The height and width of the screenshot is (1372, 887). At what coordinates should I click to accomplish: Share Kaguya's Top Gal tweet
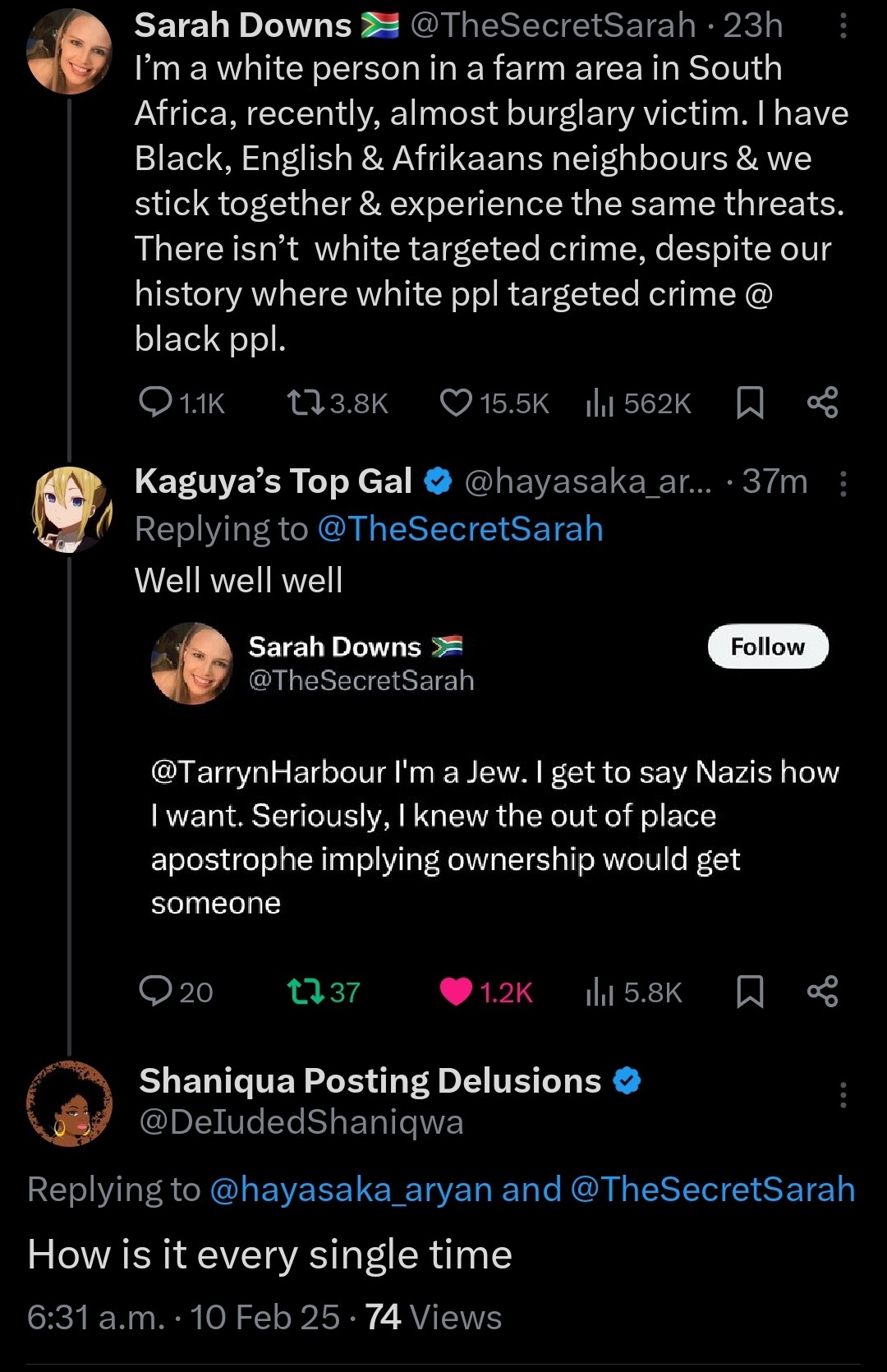pyautogui.click(x=822, y=992)
